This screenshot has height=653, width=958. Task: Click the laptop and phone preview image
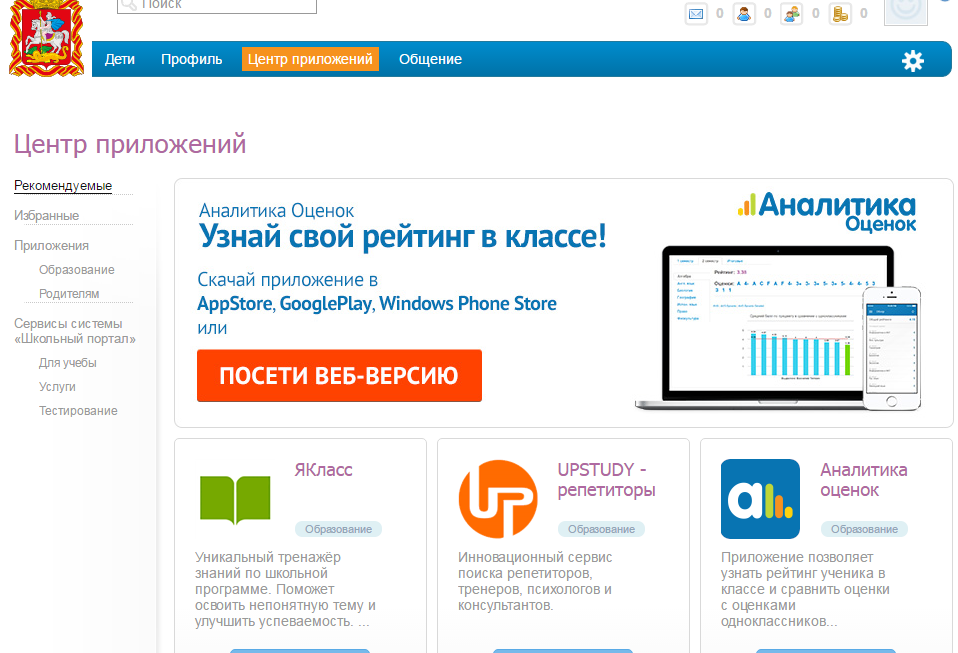[x=778, y=329]
